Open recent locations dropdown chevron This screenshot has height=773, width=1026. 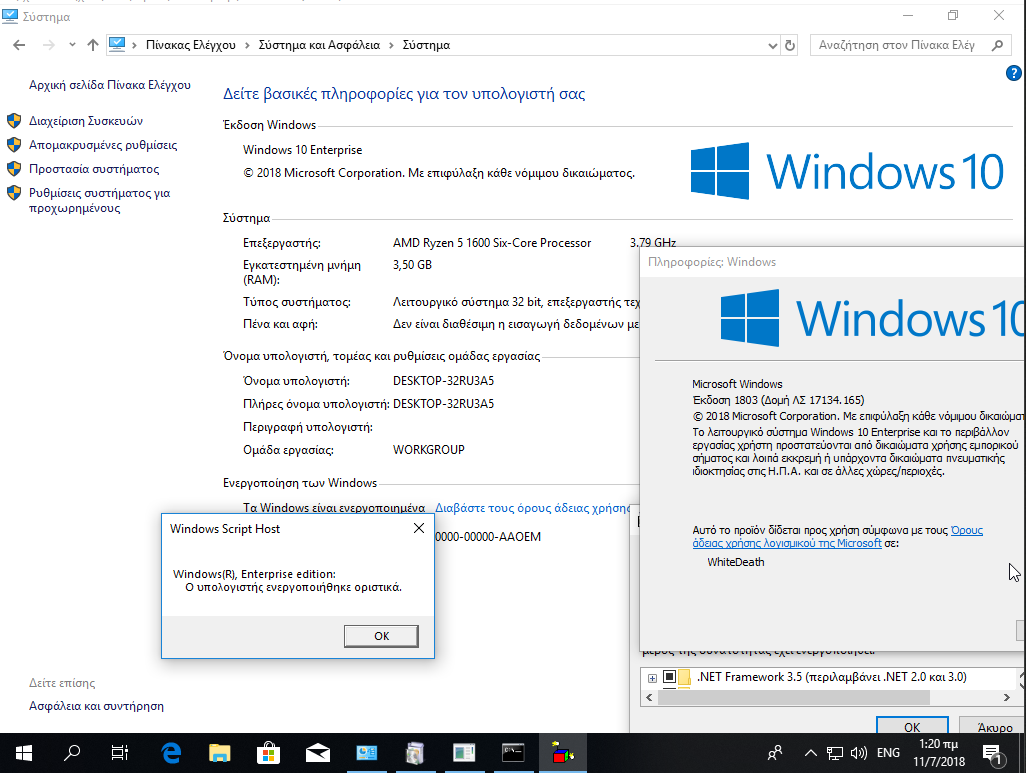72,45
